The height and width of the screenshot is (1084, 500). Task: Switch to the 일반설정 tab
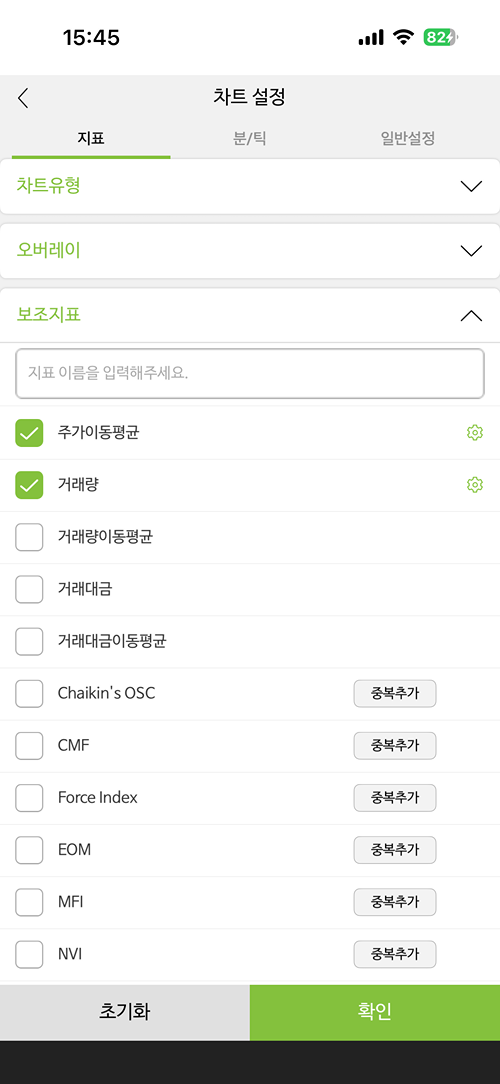click(x=408, y=138)
